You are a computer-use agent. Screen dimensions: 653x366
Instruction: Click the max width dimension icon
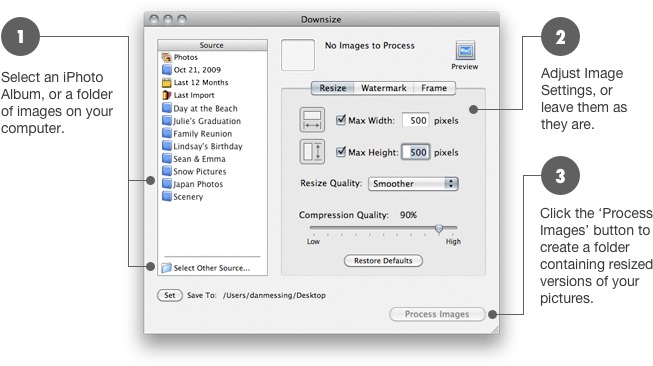coord(312,120)
